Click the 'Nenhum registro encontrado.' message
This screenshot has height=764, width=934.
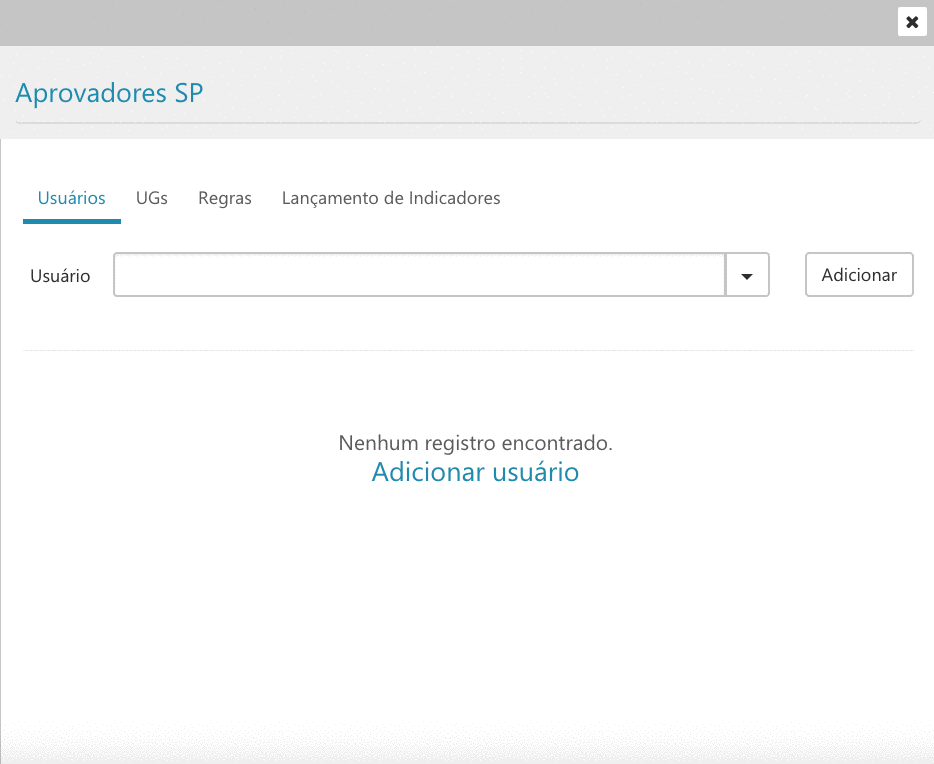click(x=475, y=443)
